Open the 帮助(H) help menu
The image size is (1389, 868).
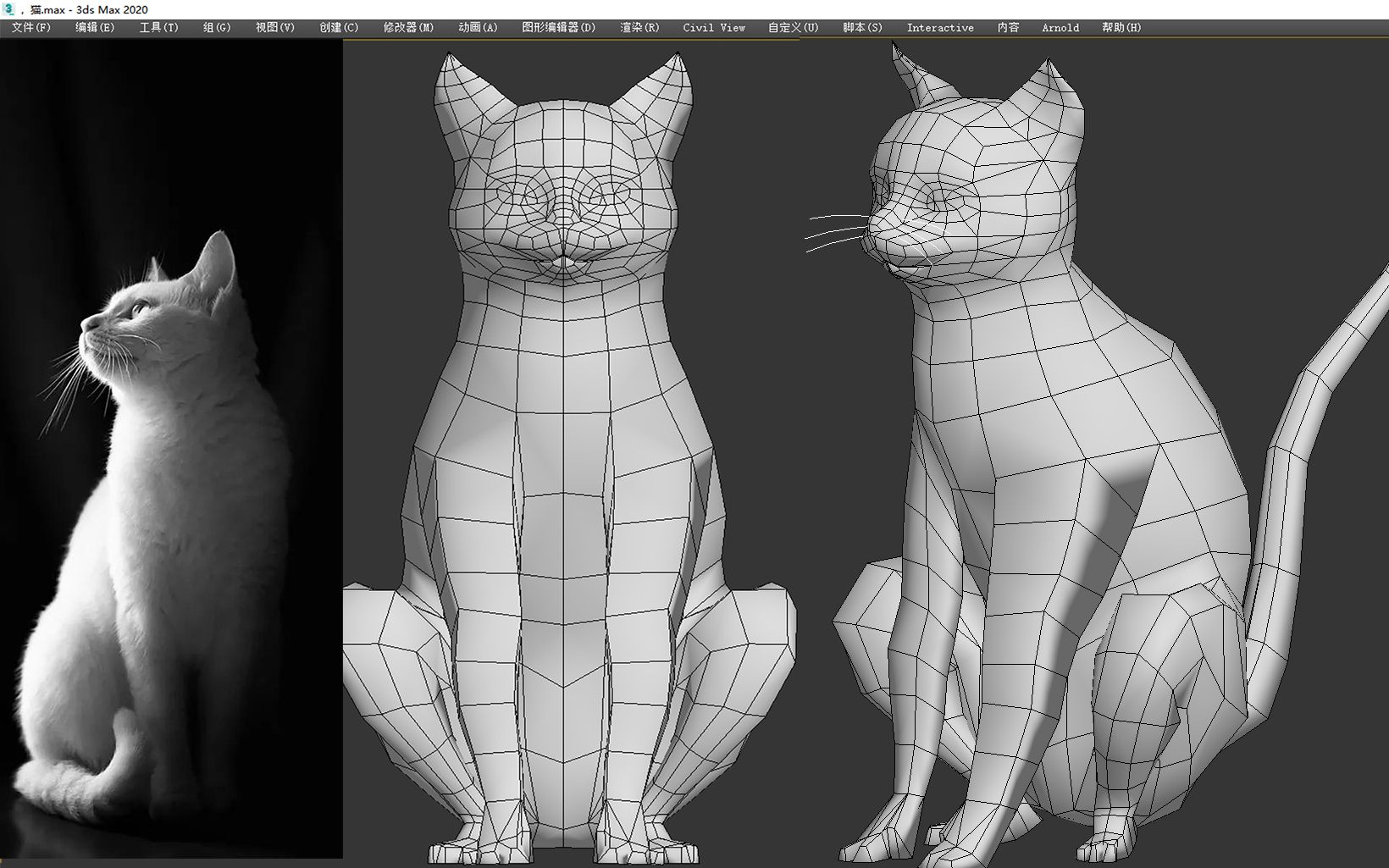tap(1121, 27)
